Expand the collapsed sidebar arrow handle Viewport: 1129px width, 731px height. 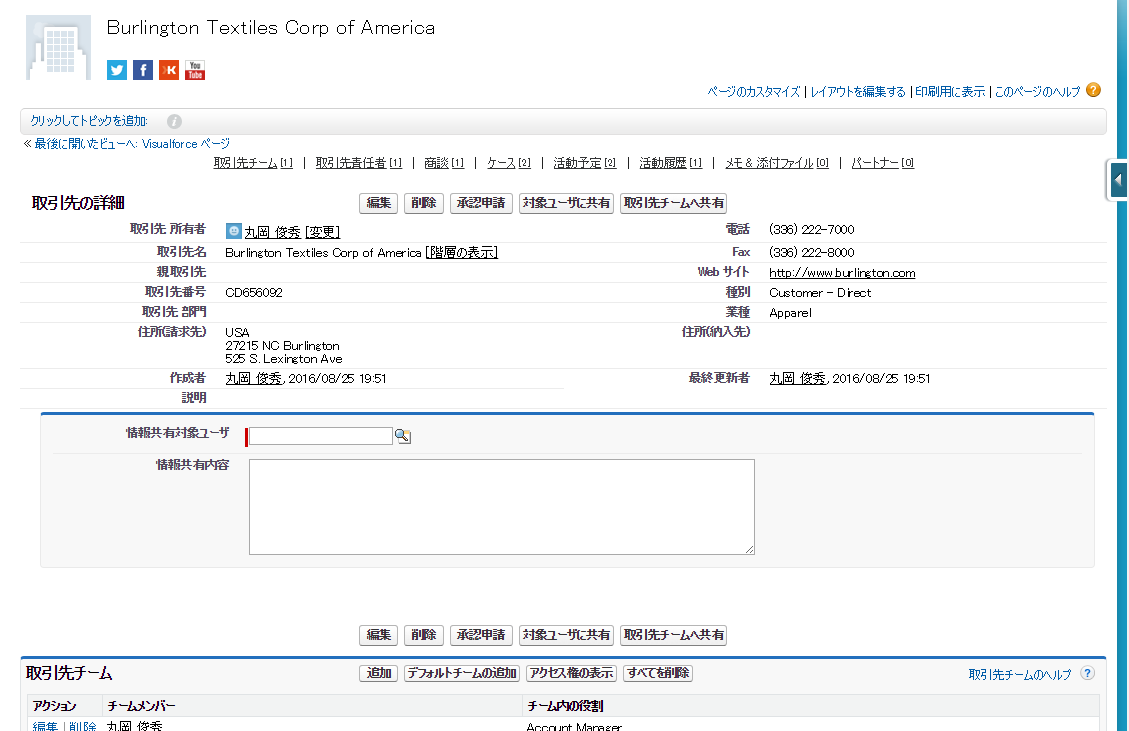[x=1117, y=180]
